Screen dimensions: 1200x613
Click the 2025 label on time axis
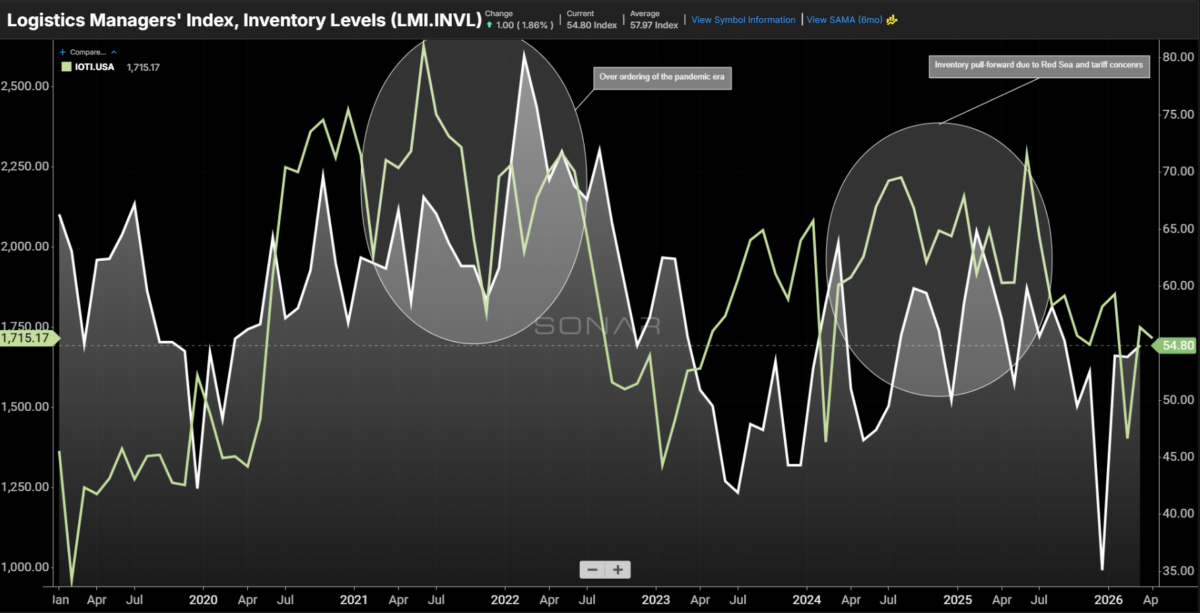click(x=957, y=601)
